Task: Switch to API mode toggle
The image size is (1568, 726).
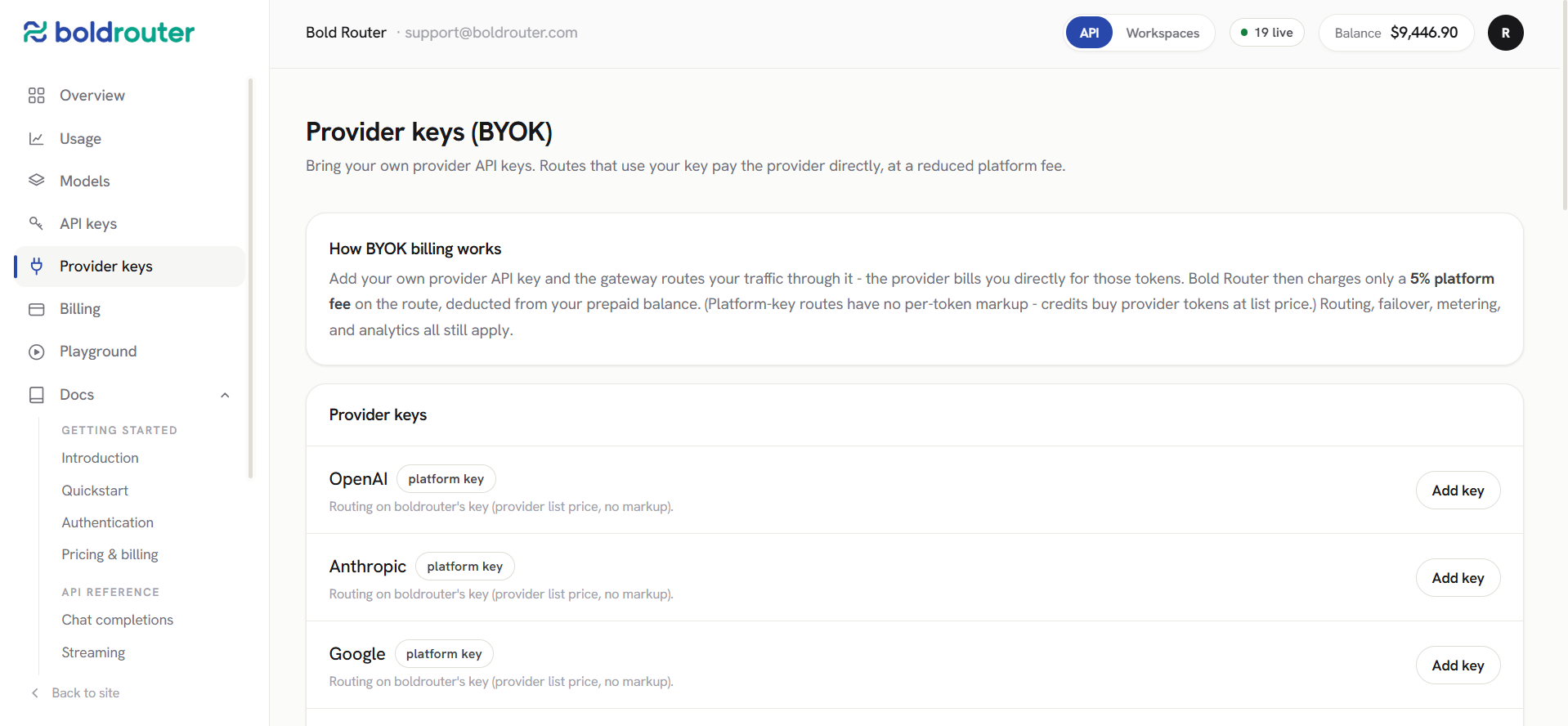Action: (x=1089, y=33)
